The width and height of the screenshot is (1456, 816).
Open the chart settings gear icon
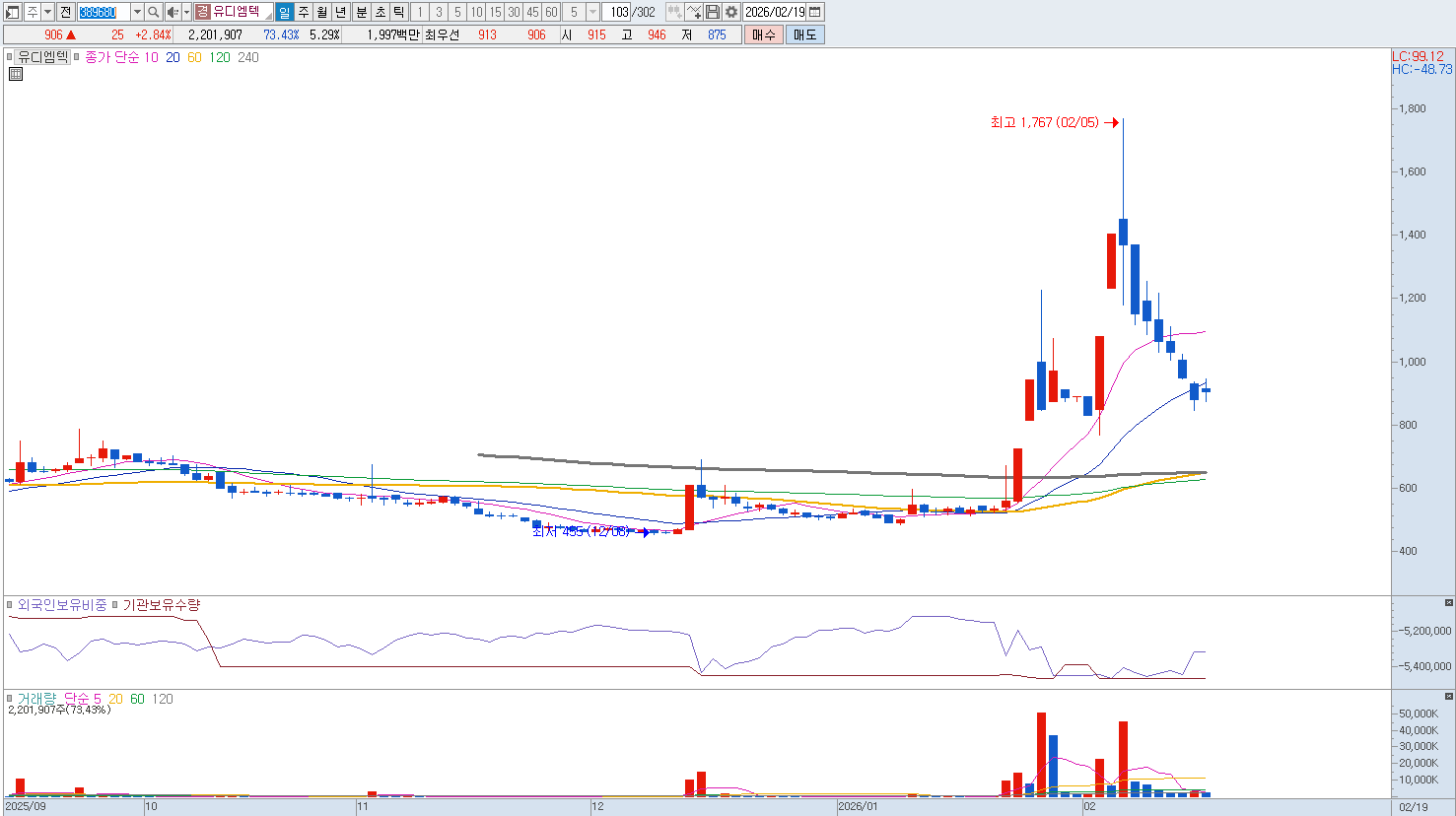731,12
